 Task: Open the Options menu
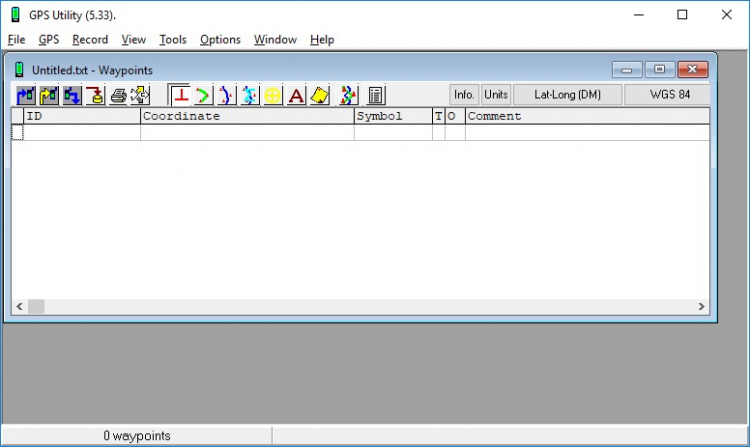(x=220, y=40)
